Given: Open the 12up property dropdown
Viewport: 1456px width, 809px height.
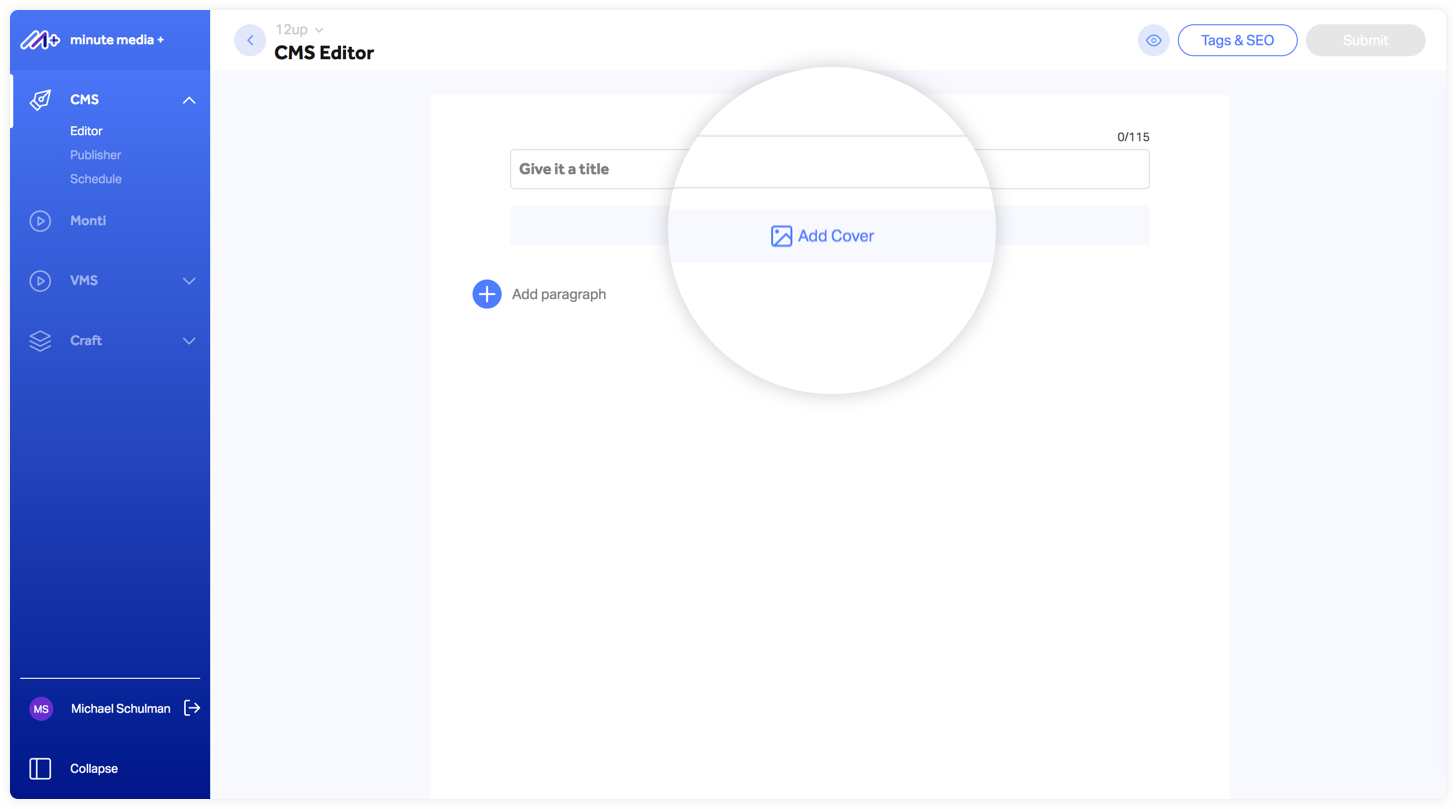Looking at the screenshot, I should [x=300, y=30].
